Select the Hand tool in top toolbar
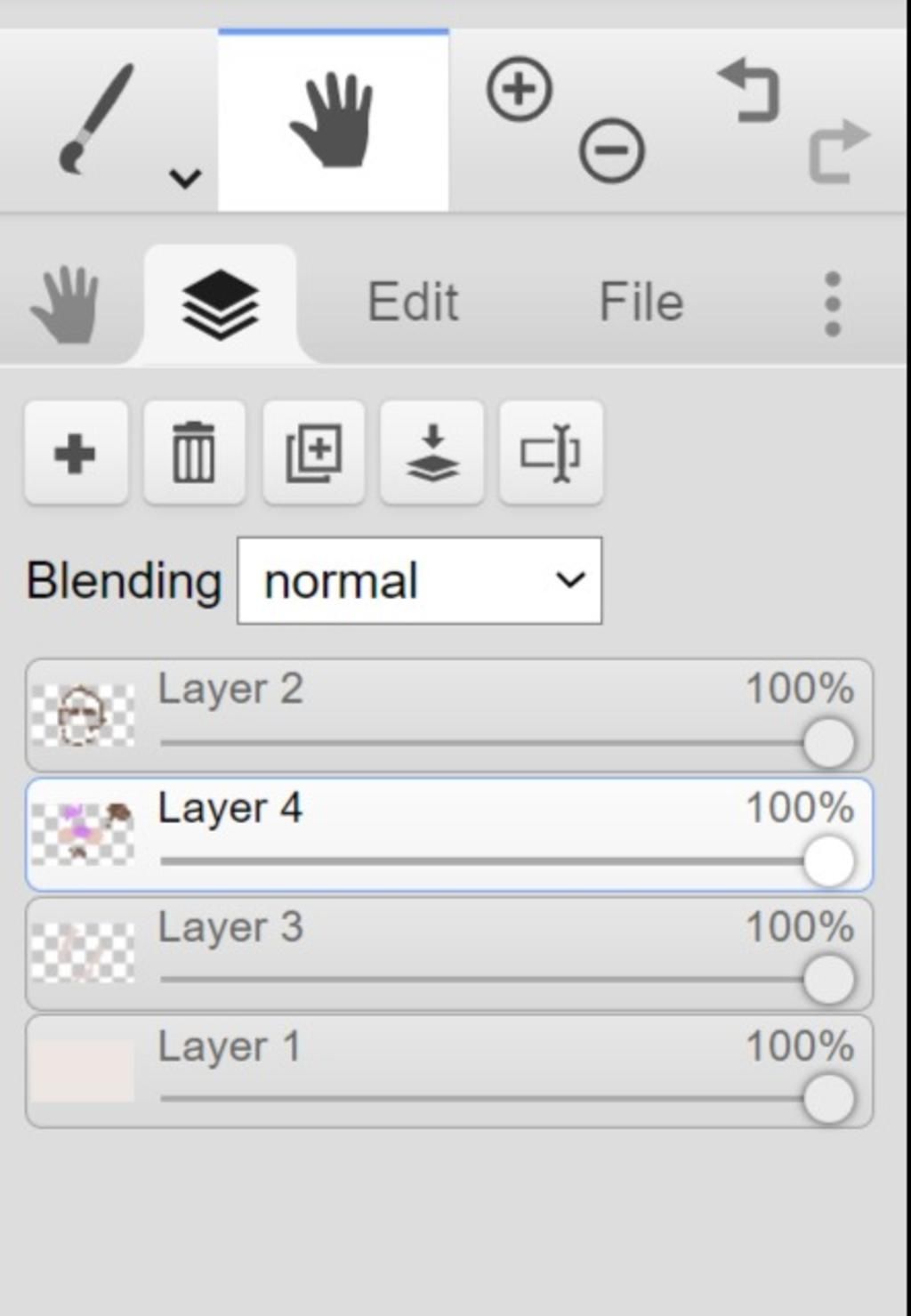 point(333,121)
